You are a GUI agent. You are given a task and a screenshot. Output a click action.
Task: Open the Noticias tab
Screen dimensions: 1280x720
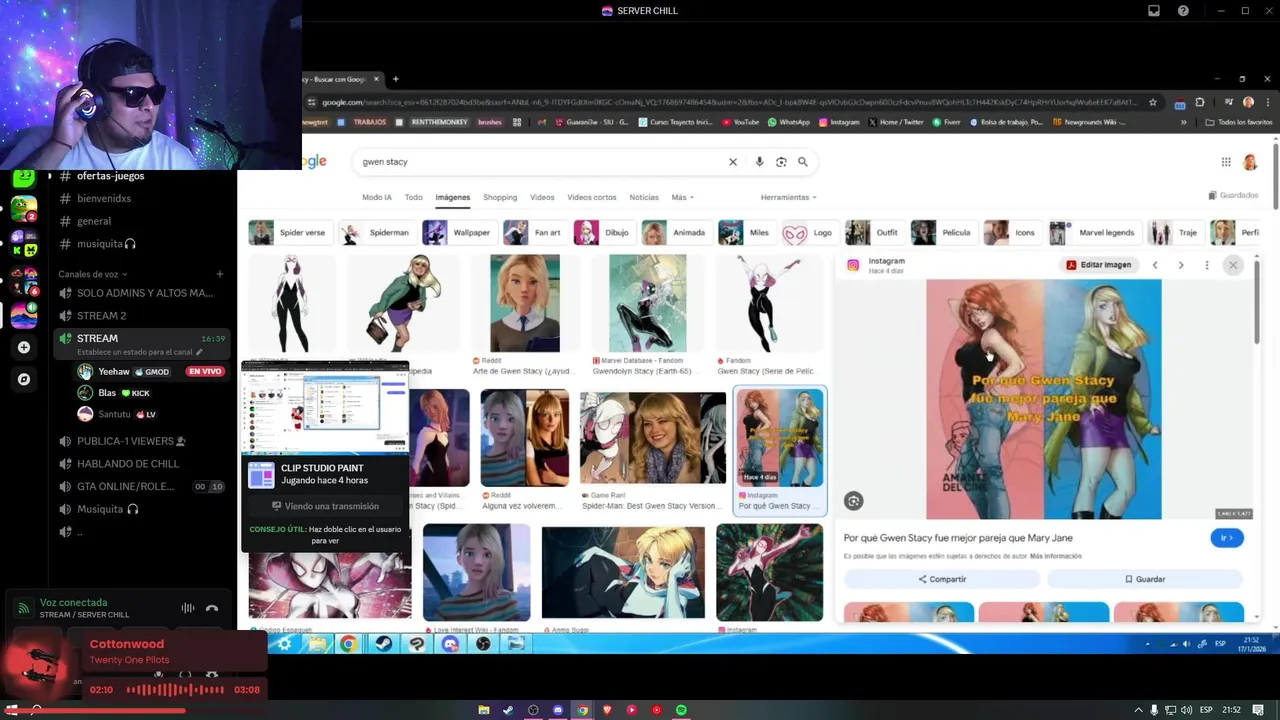[644, 197]
